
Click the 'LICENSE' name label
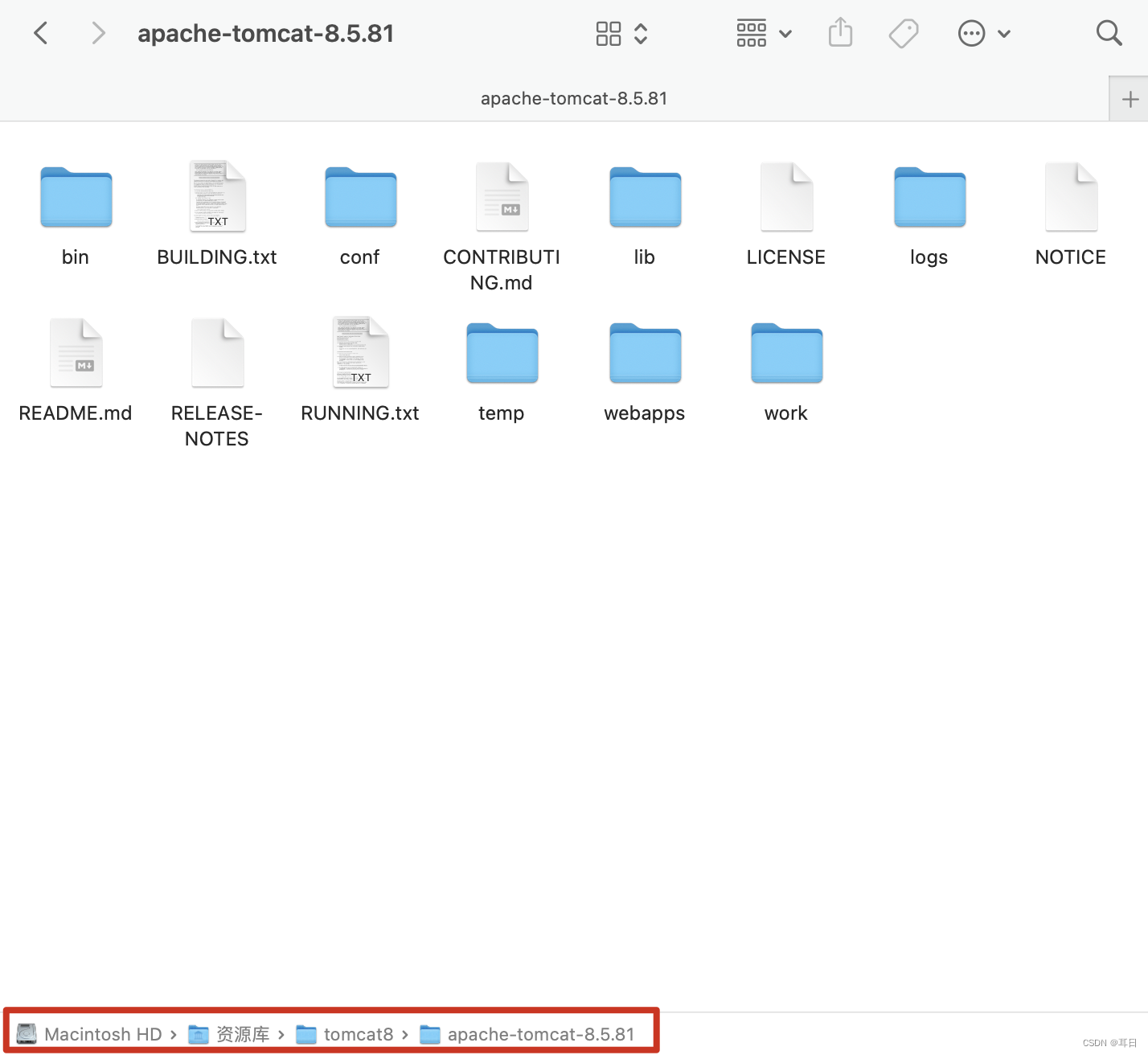click(x=786, y=257)
